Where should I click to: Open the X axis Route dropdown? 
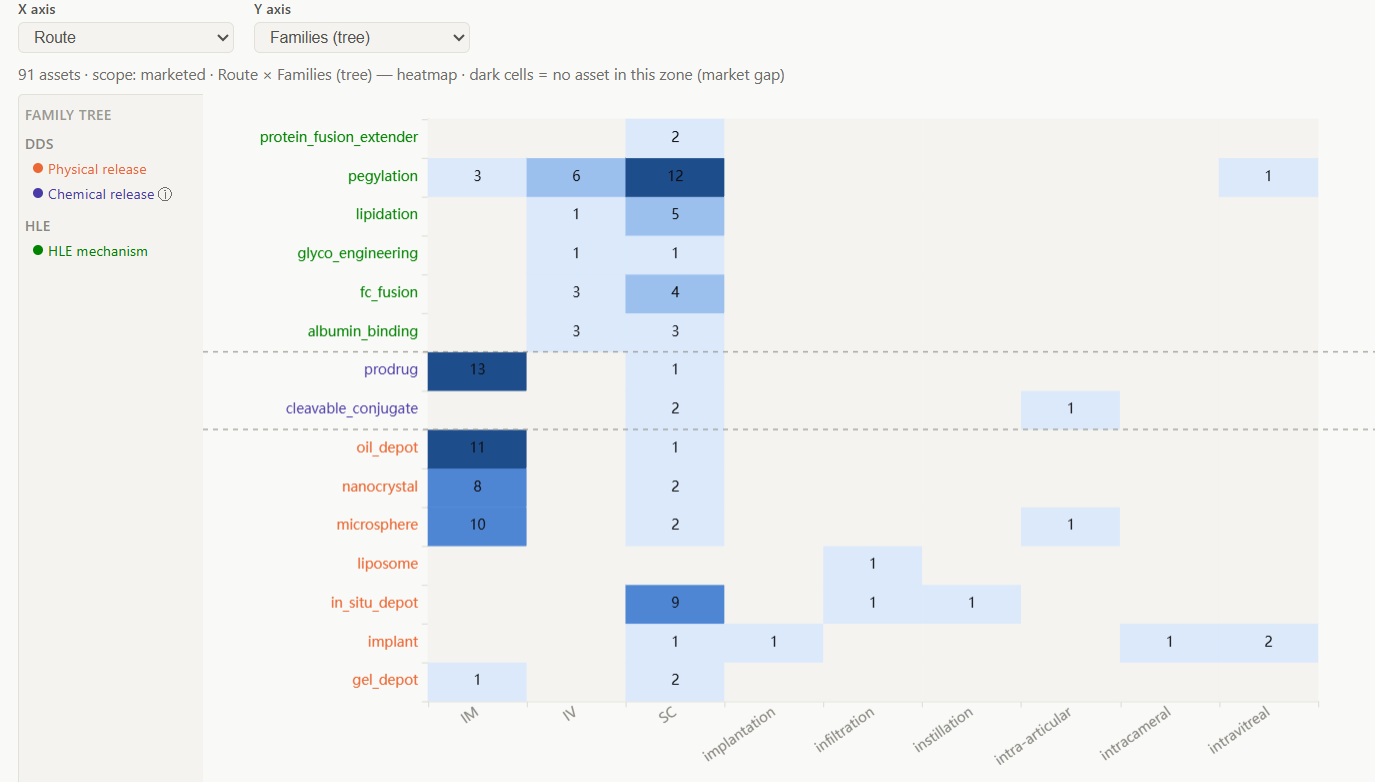(126, 38)
